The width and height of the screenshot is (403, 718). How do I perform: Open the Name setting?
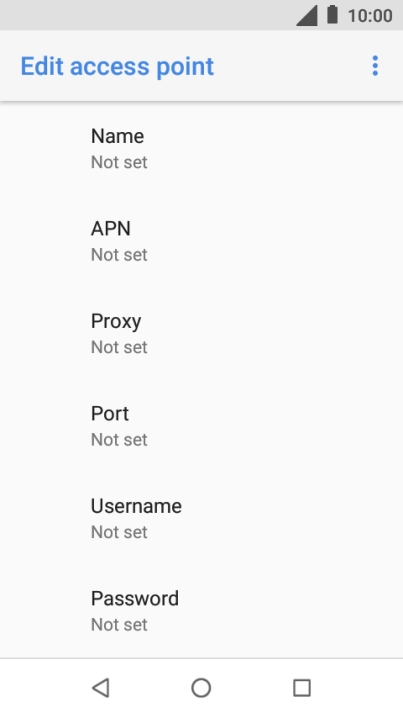coord(202,149)
